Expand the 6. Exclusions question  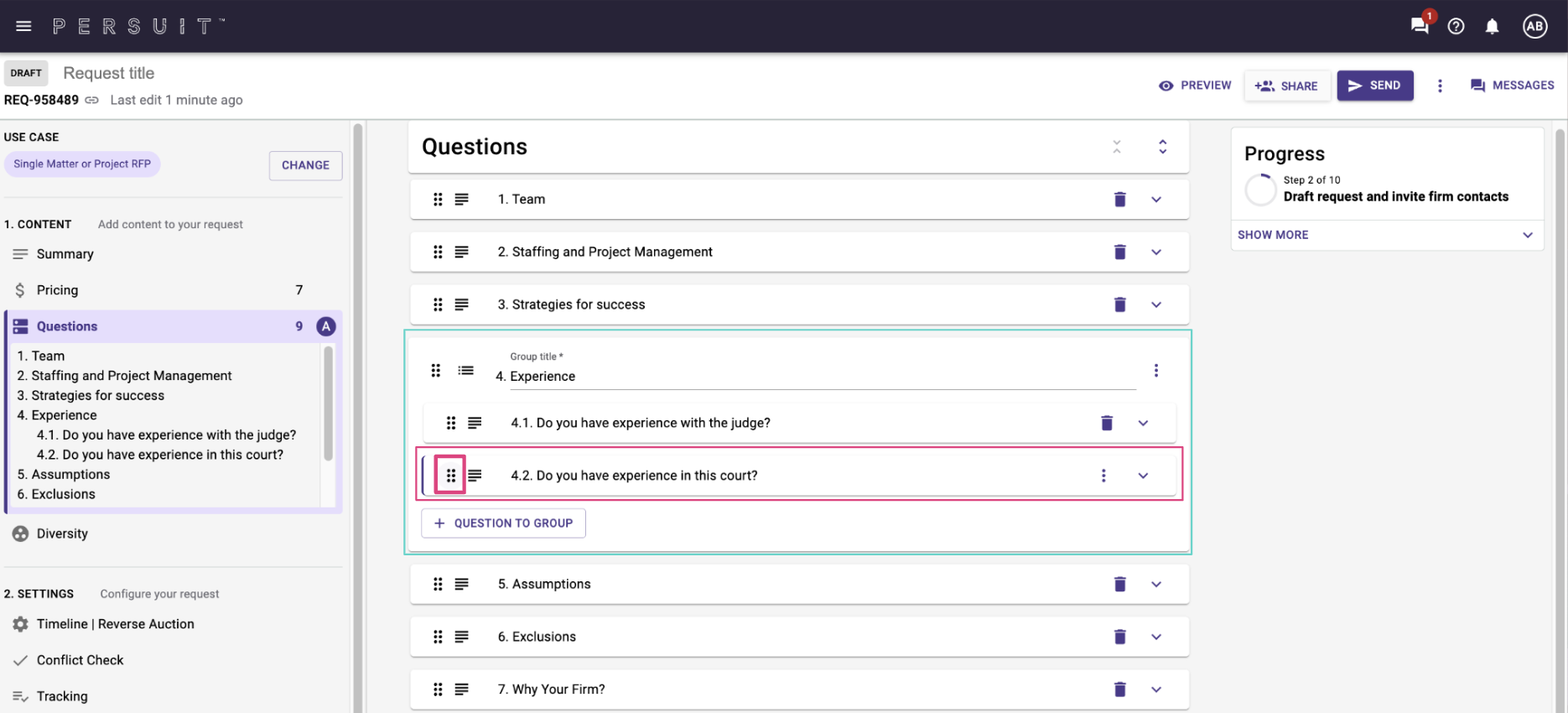1156,637
